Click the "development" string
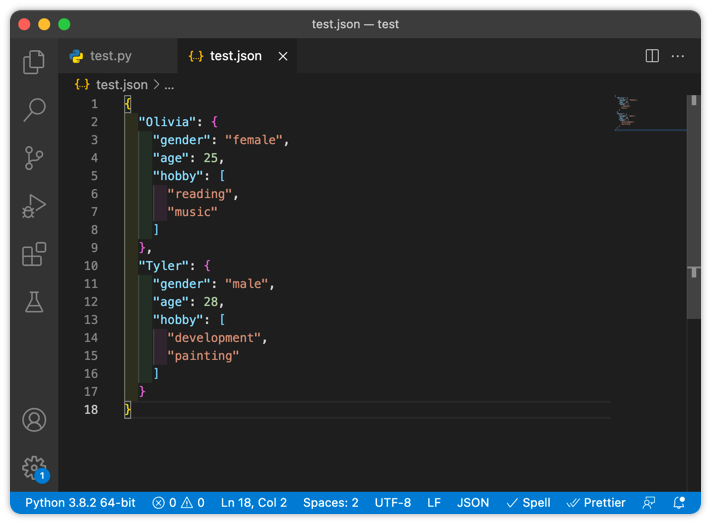 pos(214,338)
